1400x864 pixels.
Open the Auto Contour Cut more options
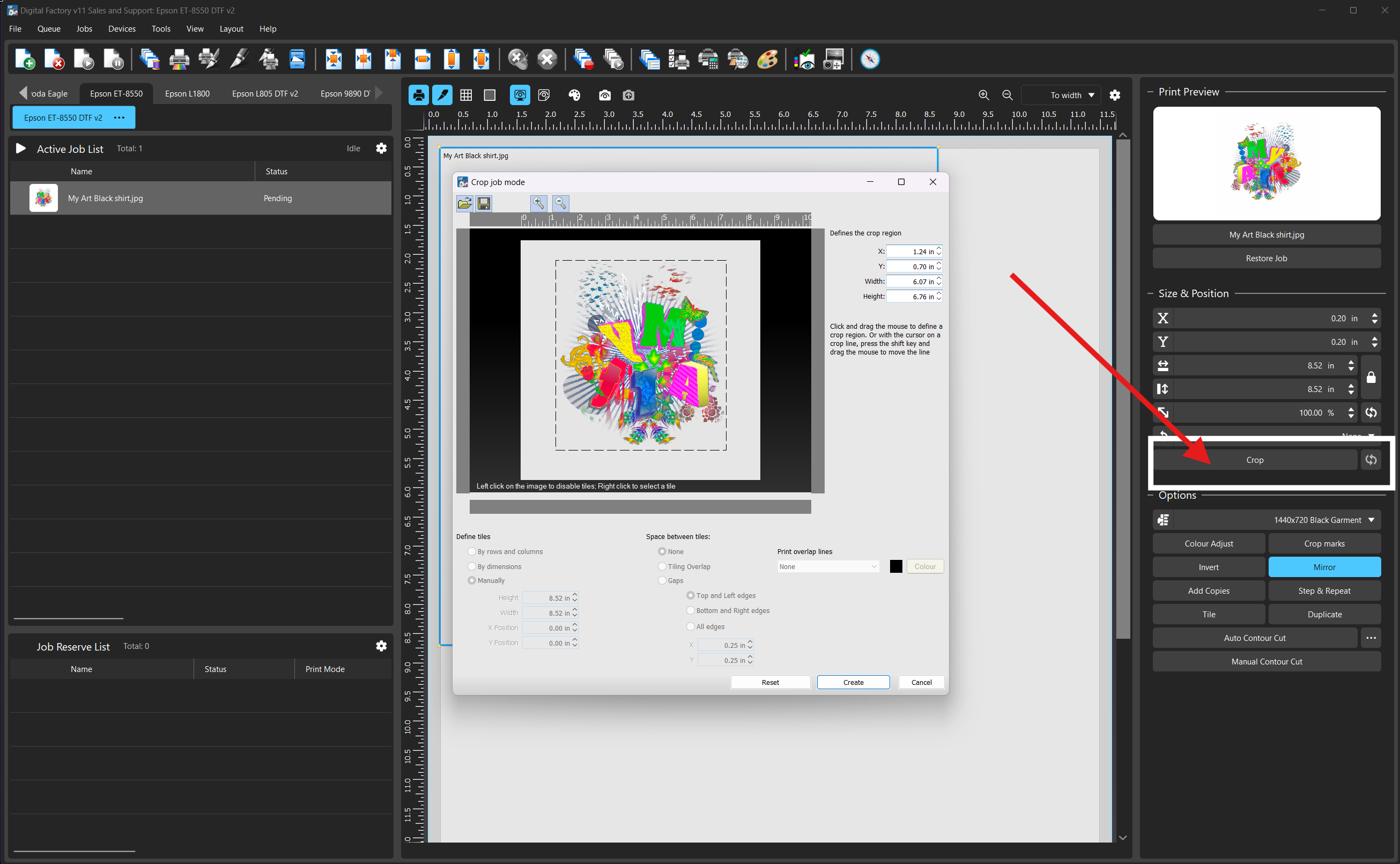click(x=1371, y=638)
